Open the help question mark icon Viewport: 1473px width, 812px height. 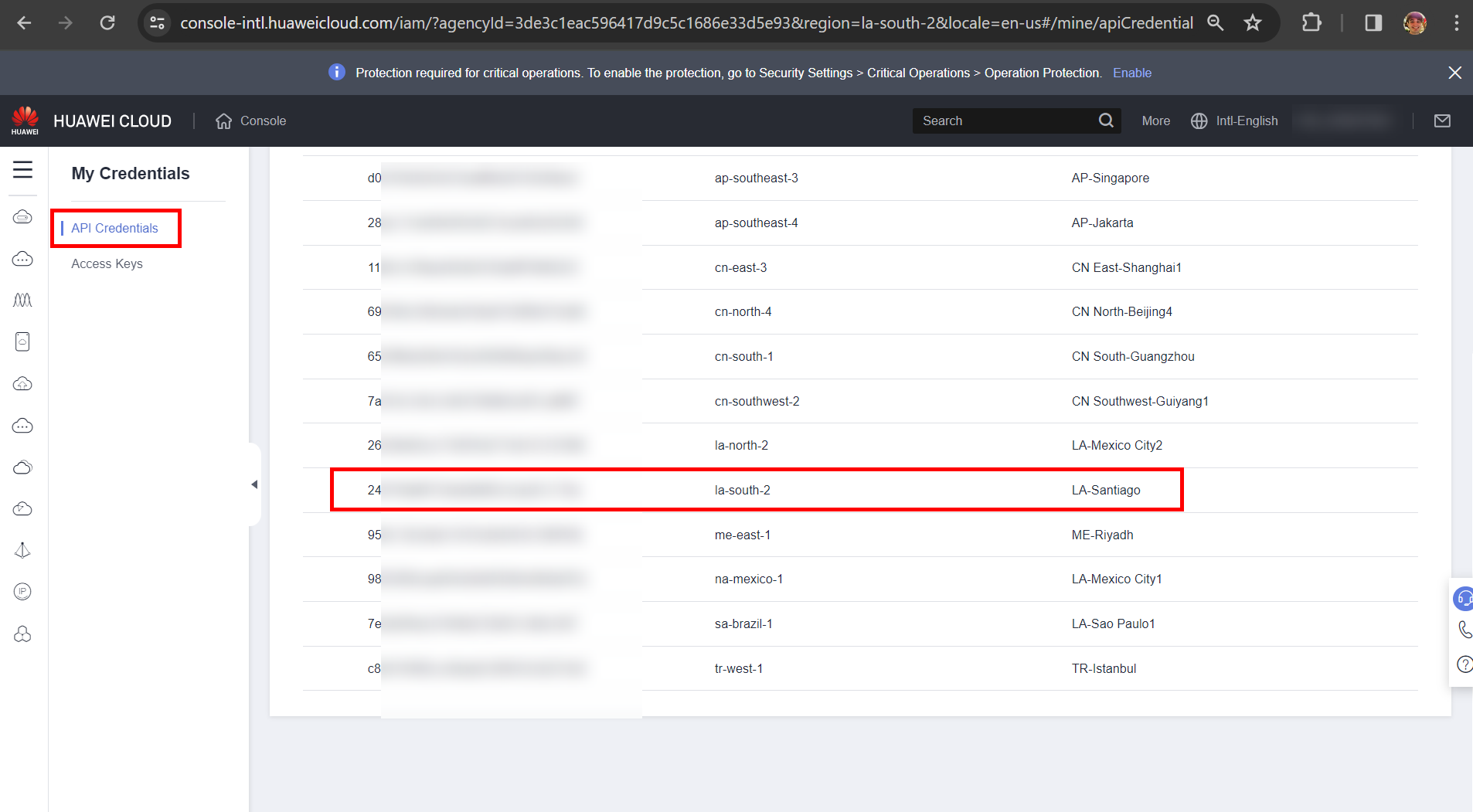1464,664
